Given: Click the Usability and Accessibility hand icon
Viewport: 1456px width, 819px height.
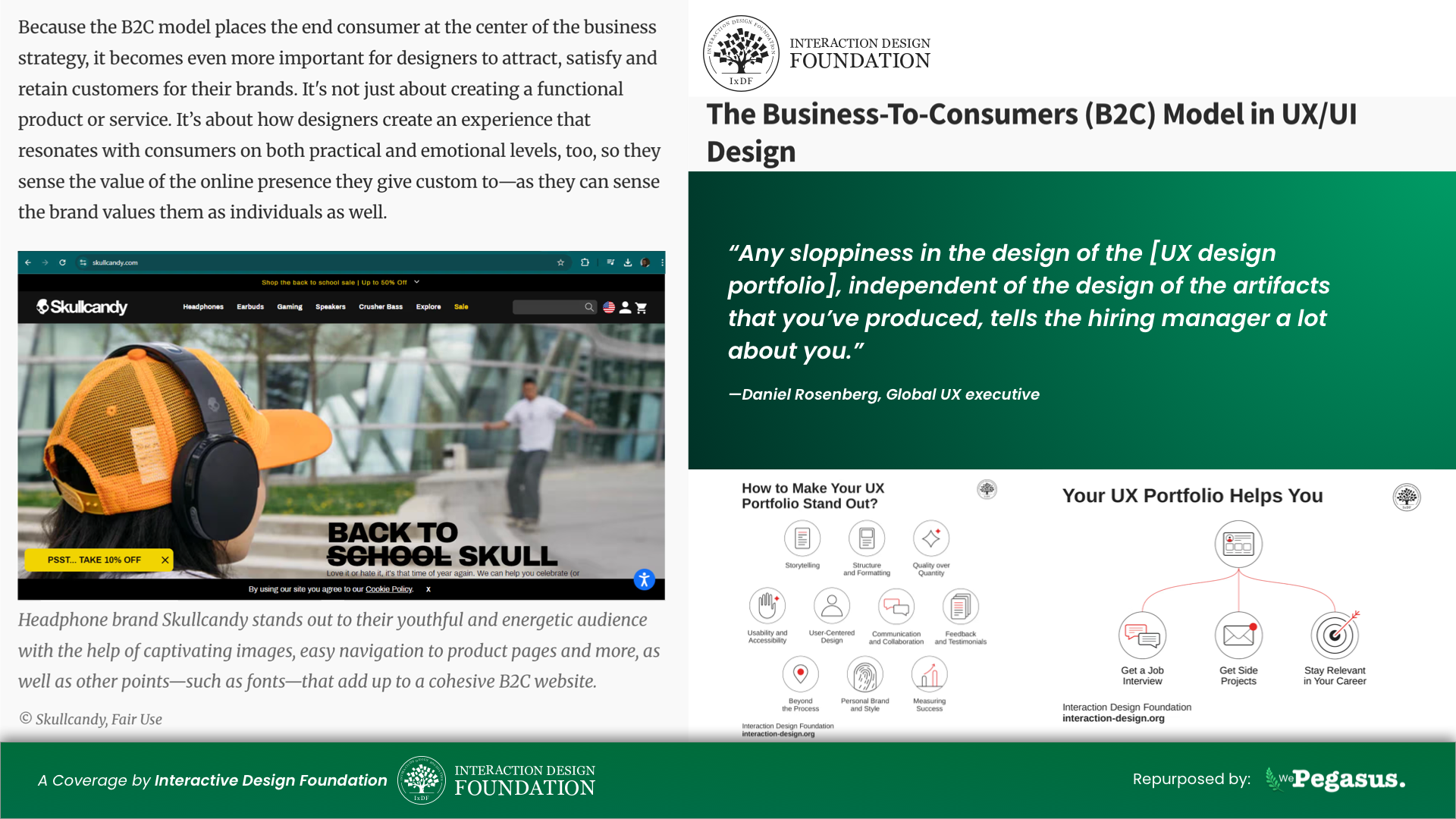Looking at the screenshot, I should pos(767,606).
